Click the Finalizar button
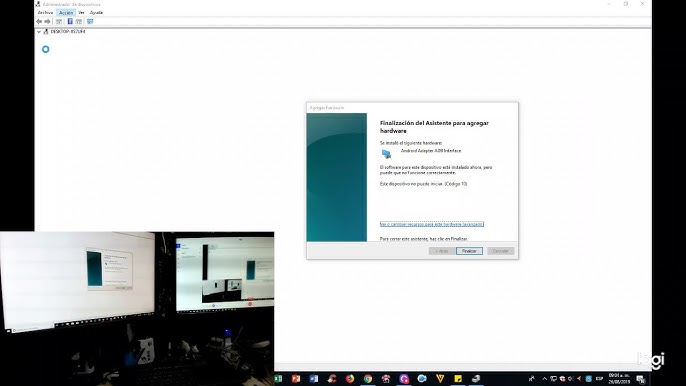Viewport: 686px width, 386px height. pos(469,251)
